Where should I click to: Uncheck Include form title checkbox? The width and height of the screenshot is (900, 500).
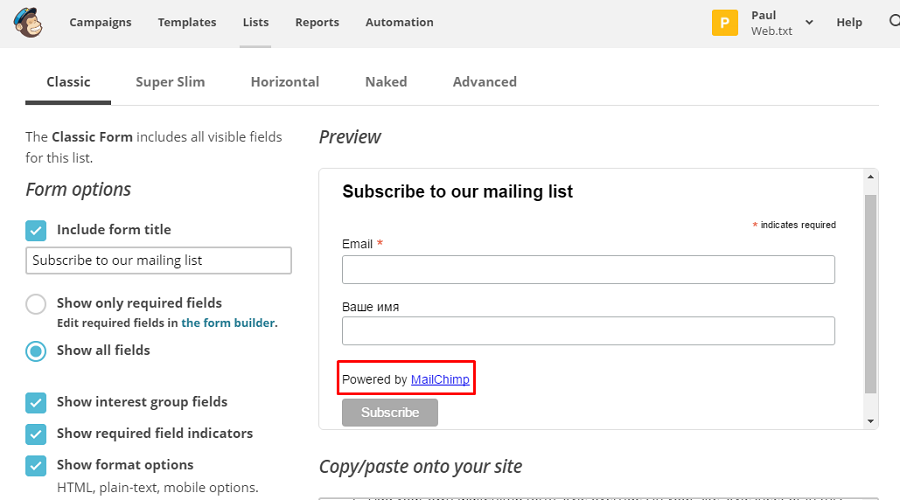pos(36,230)
